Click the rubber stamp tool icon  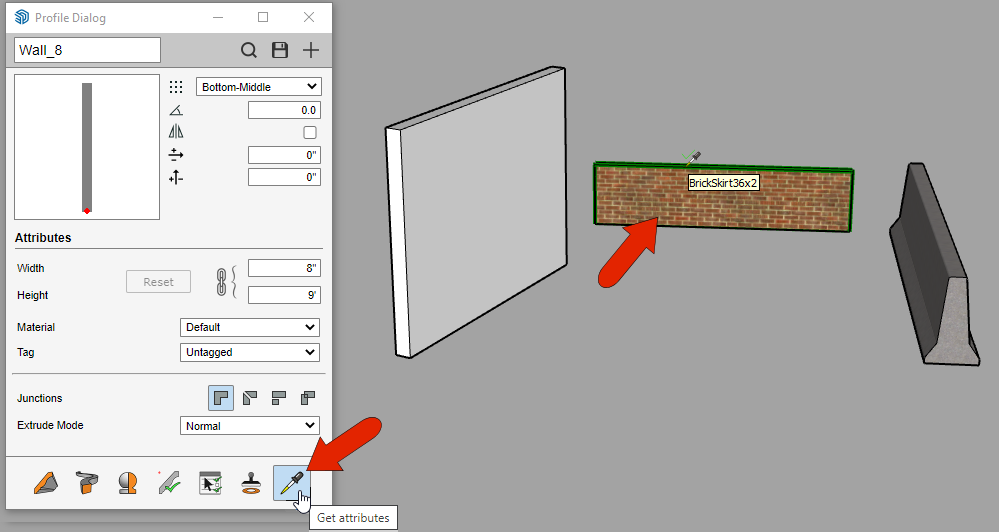tap(251, 483)
